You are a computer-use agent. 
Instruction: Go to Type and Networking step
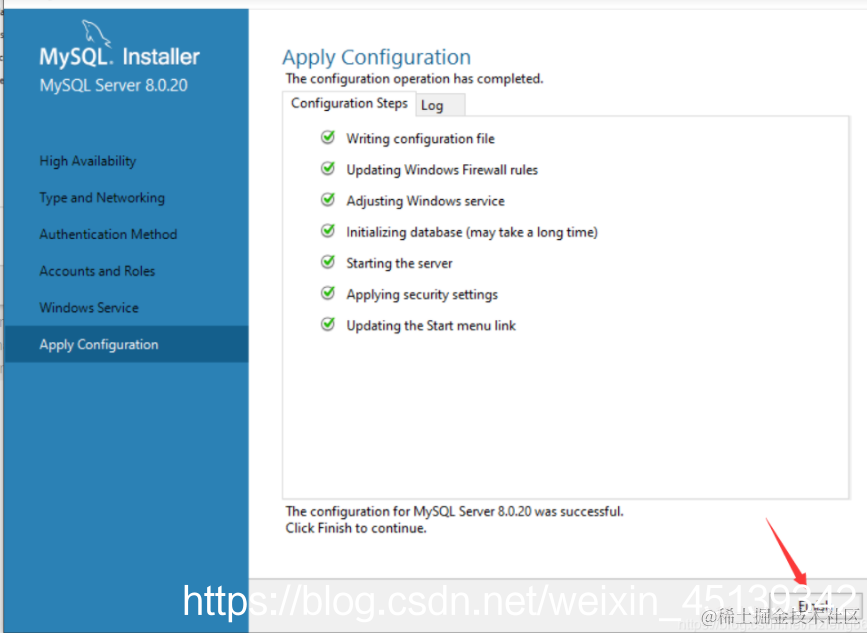click(102, 198)
